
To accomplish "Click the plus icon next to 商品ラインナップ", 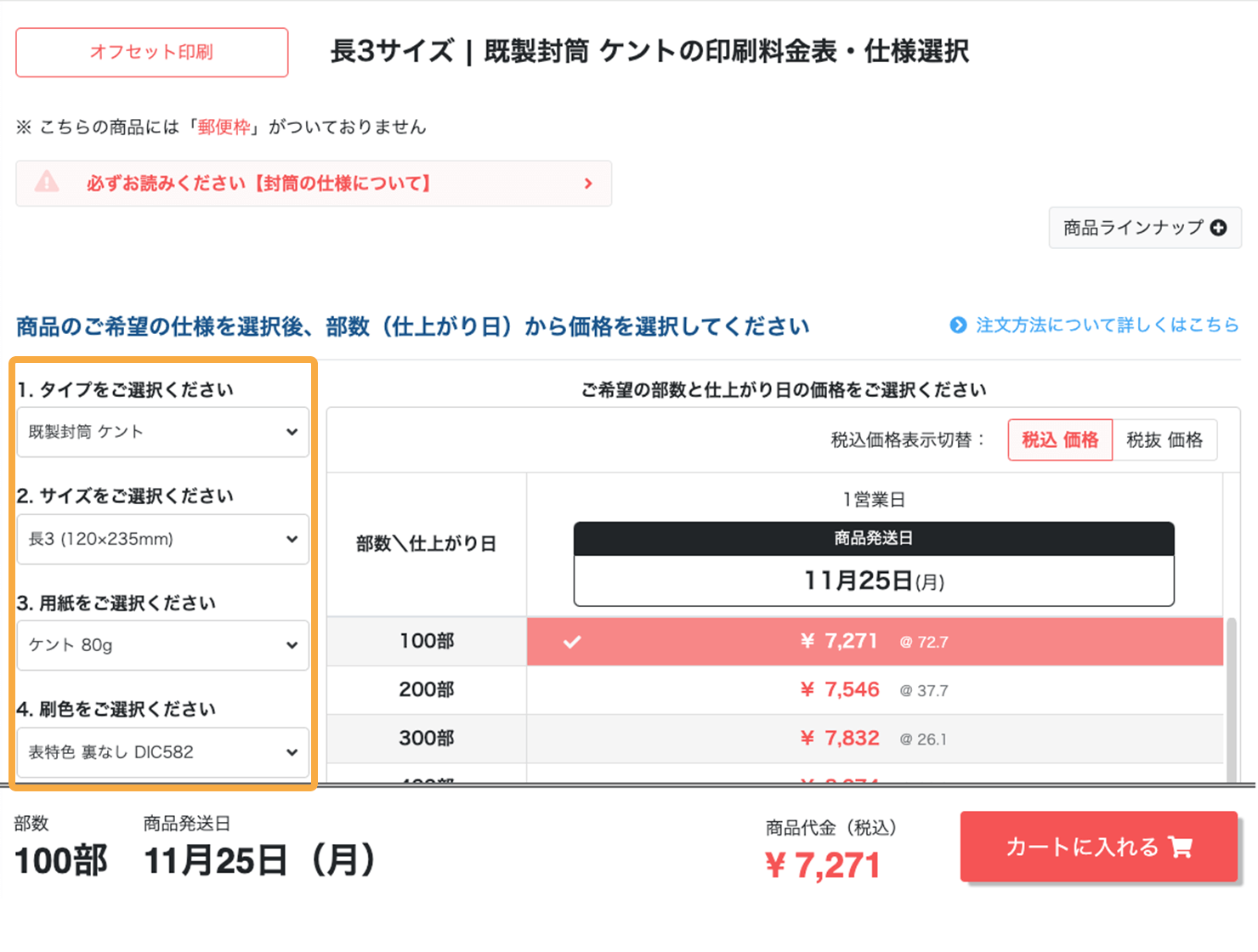I will coord(1219,228).
